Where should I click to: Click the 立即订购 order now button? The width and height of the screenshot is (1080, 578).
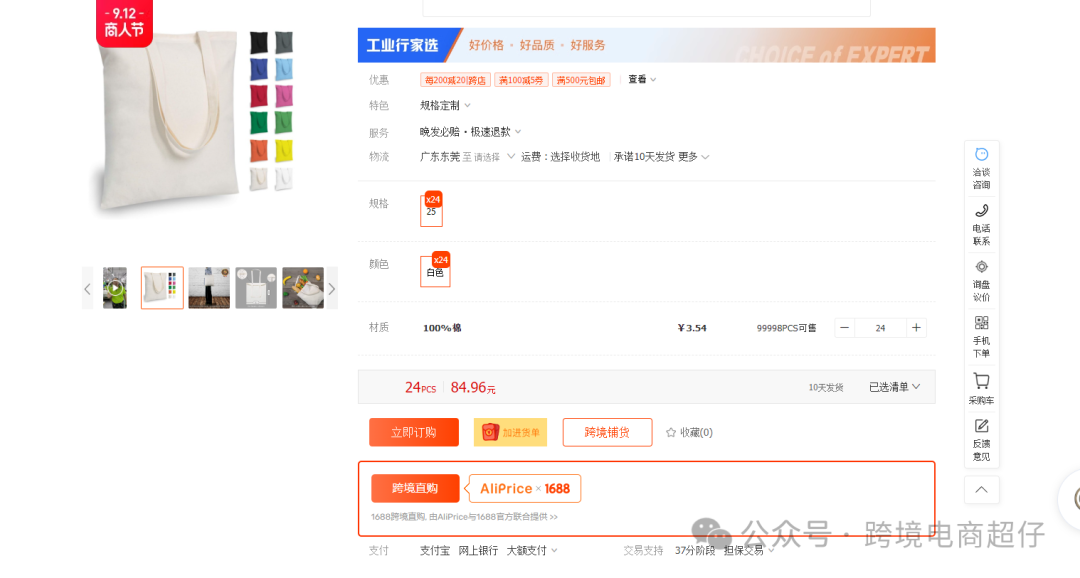point(413,432)
